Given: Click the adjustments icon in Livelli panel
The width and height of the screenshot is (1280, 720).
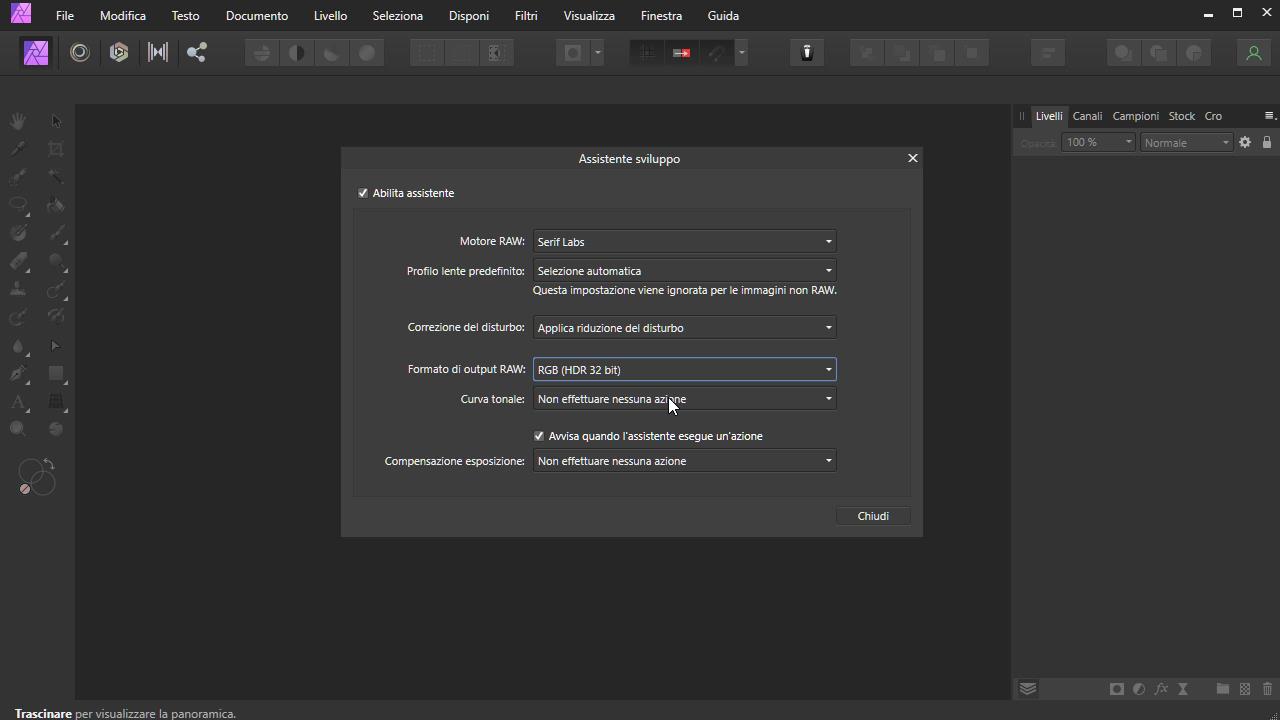Looking at the screenshot, I should click(1139, 689).
